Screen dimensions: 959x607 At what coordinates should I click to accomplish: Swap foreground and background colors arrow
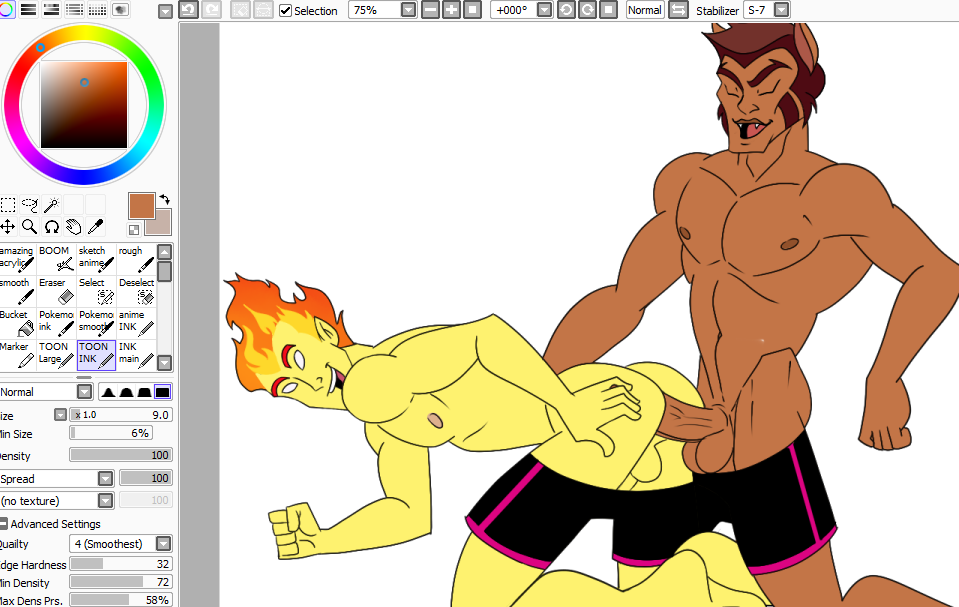tap(164, 199)
